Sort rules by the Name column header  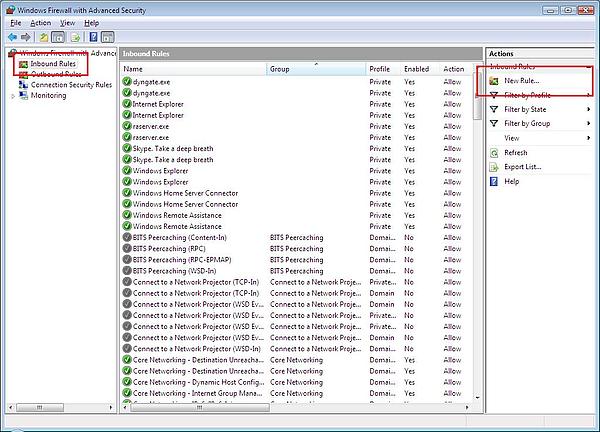tap(194, 69)
